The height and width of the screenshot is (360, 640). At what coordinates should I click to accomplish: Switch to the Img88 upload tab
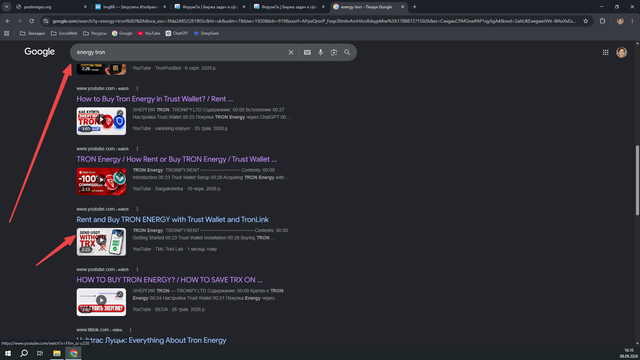[x=130, y=7]
